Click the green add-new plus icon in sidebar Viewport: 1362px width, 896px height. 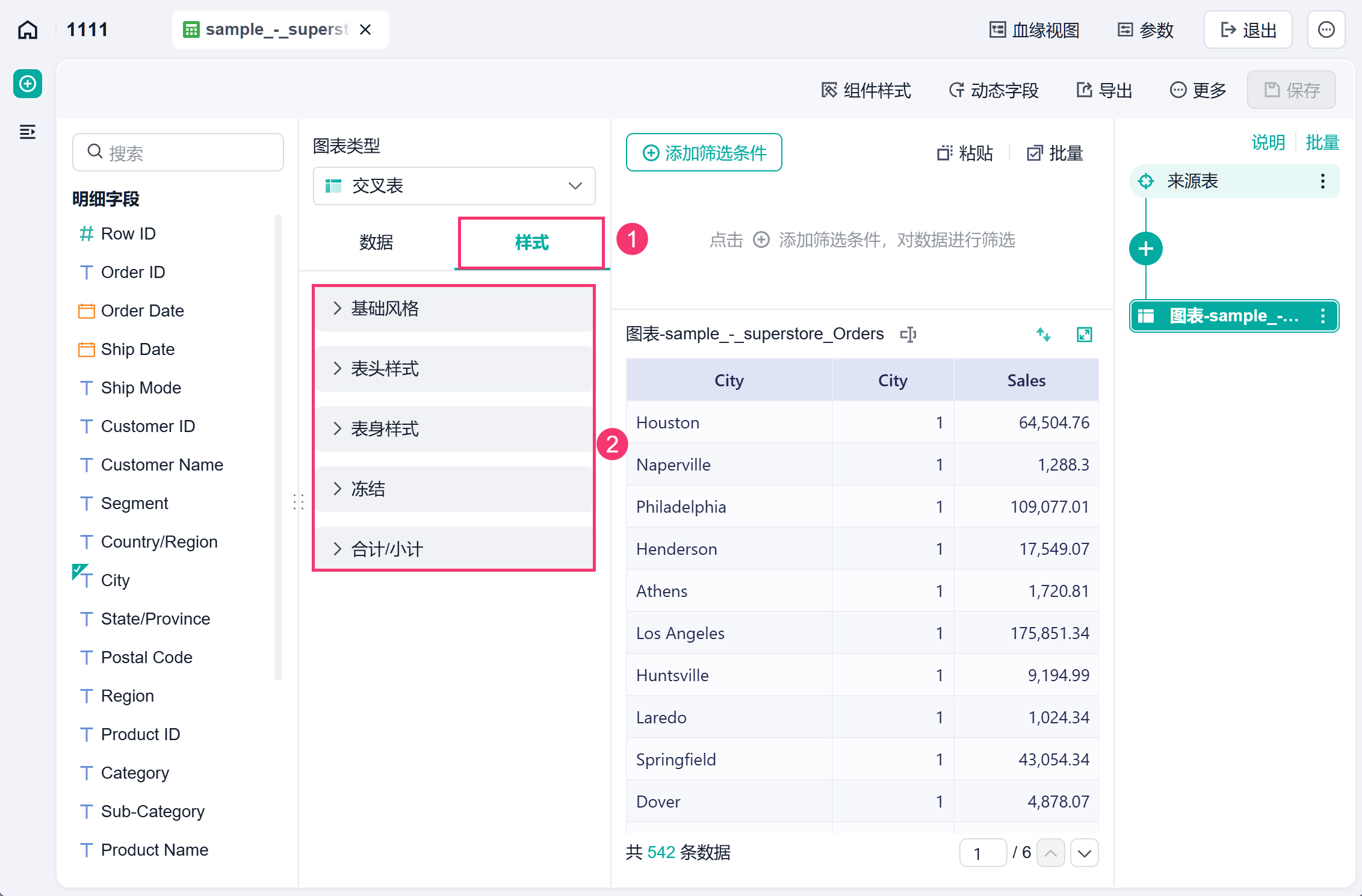(28, 84)
